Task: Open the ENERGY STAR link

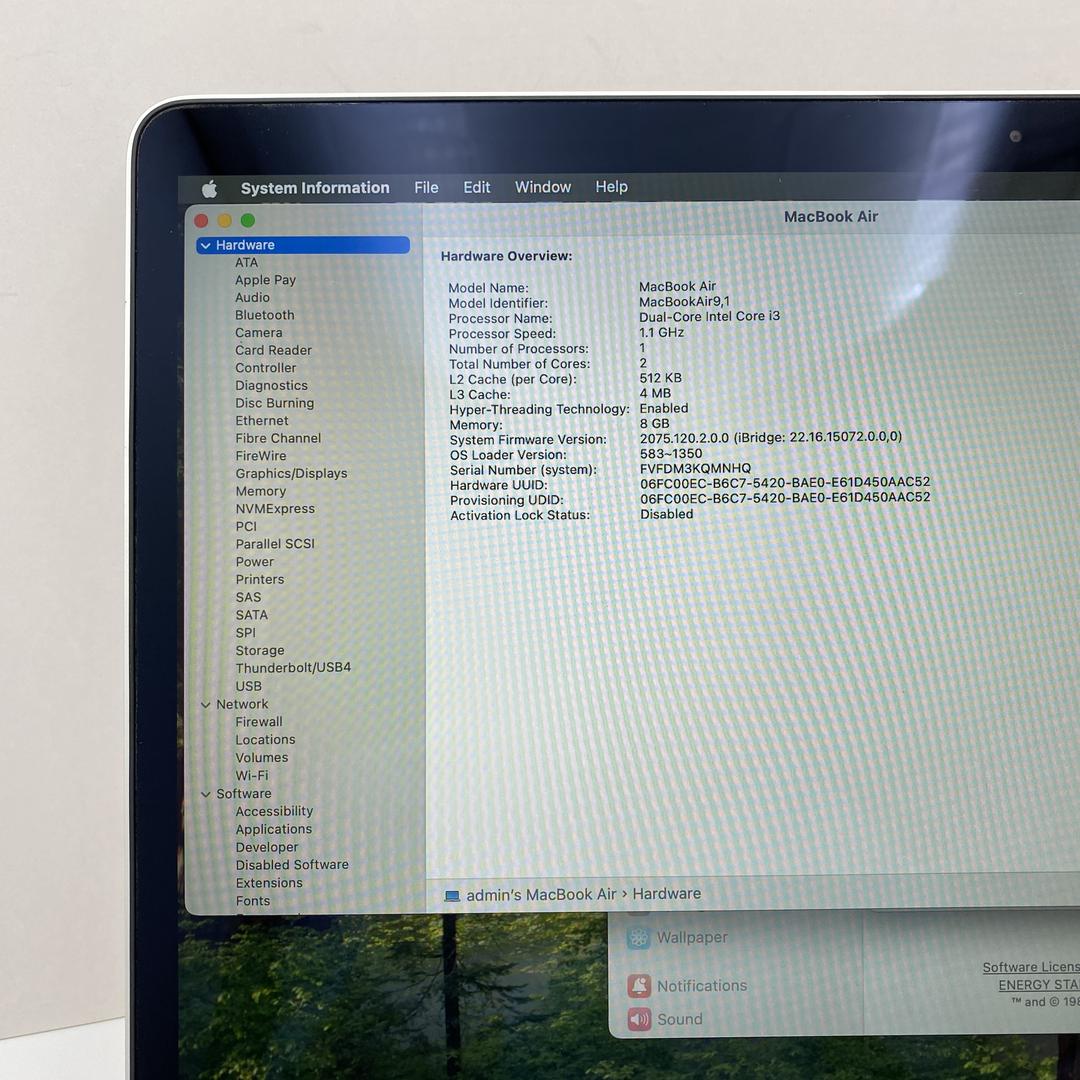Action: tap(1039, 985)
